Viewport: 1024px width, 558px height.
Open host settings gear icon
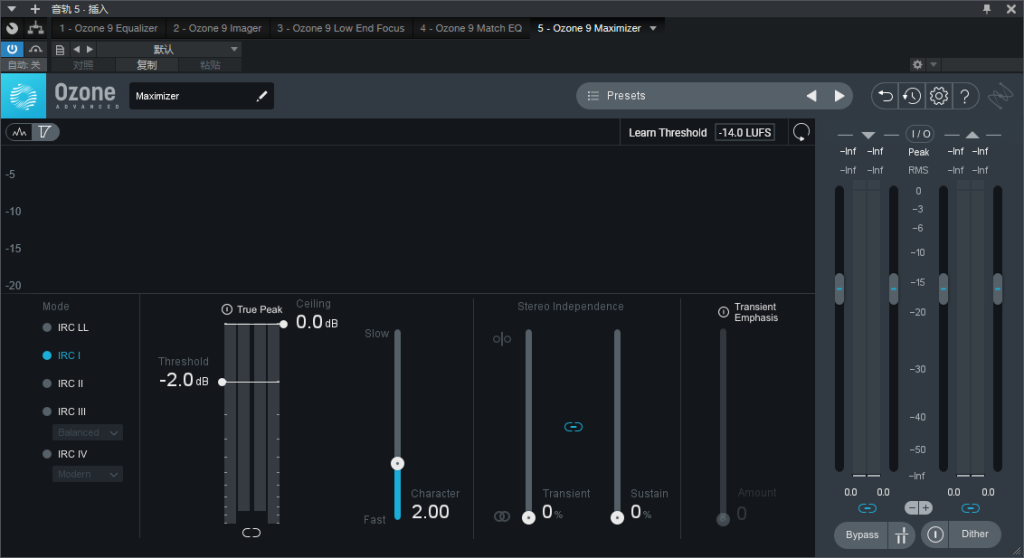coord(918,65)
